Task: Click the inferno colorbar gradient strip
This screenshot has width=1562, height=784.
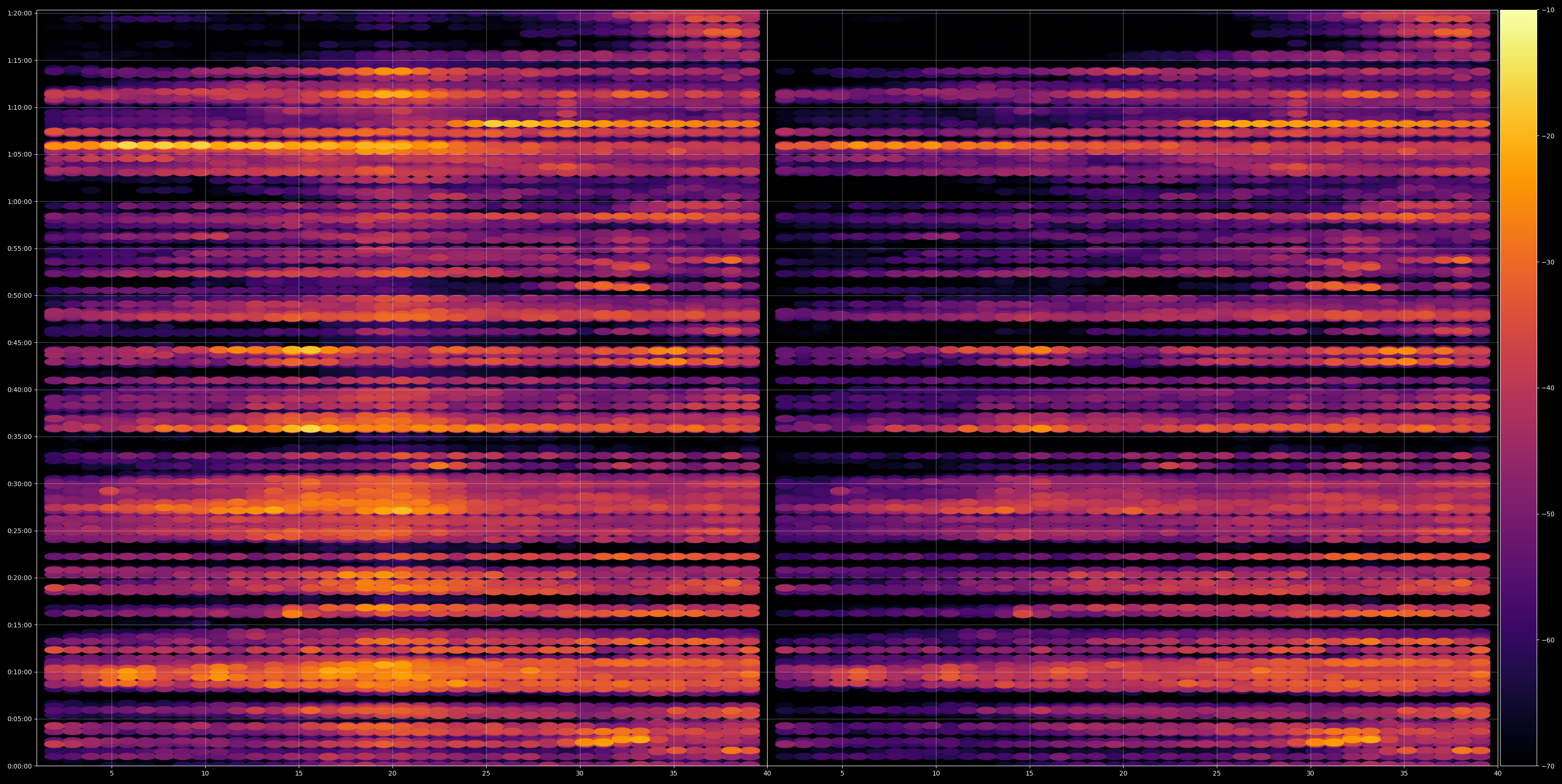Action: [1518, 388]
